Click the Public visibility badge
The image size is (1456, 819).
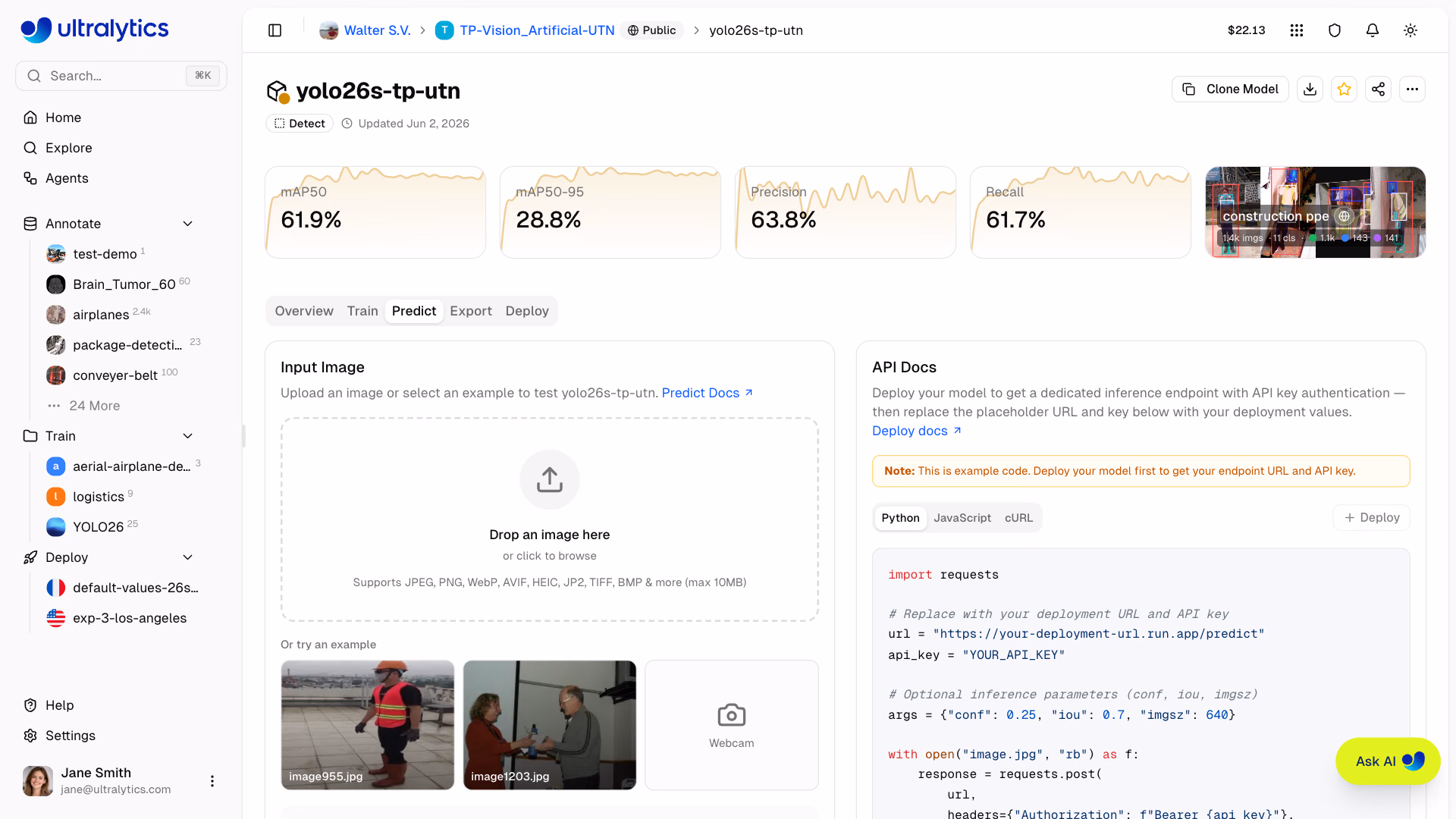tap(651, 30)
